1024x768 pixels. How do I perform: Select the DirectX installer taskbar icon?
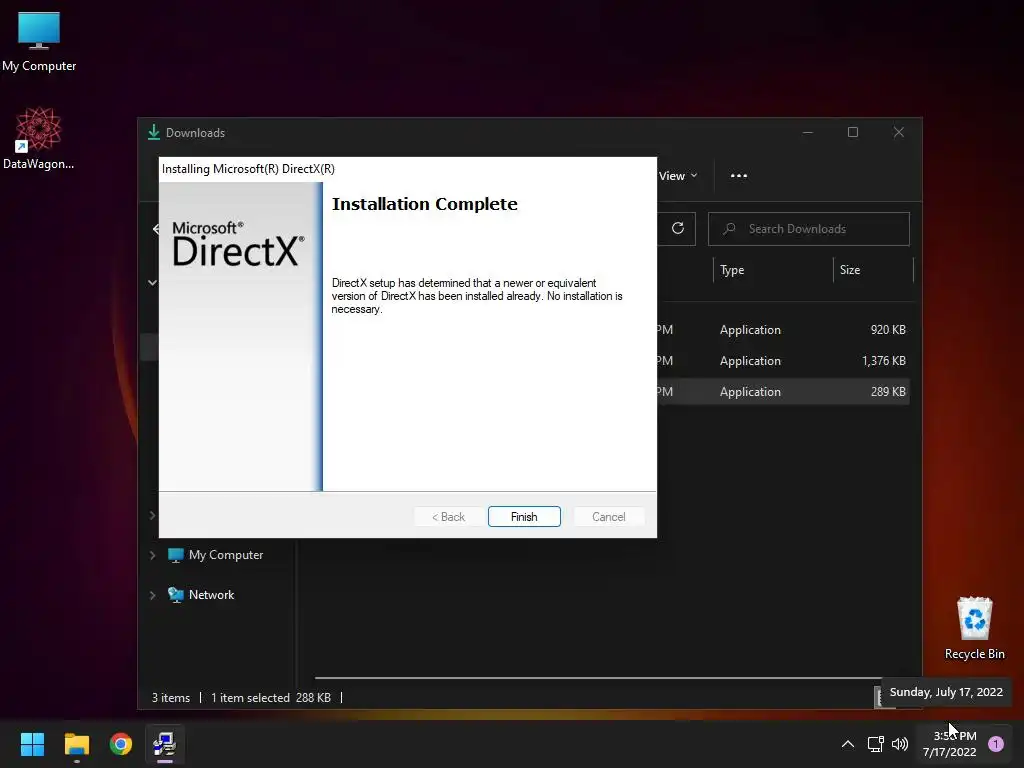[x=165, y=744]
